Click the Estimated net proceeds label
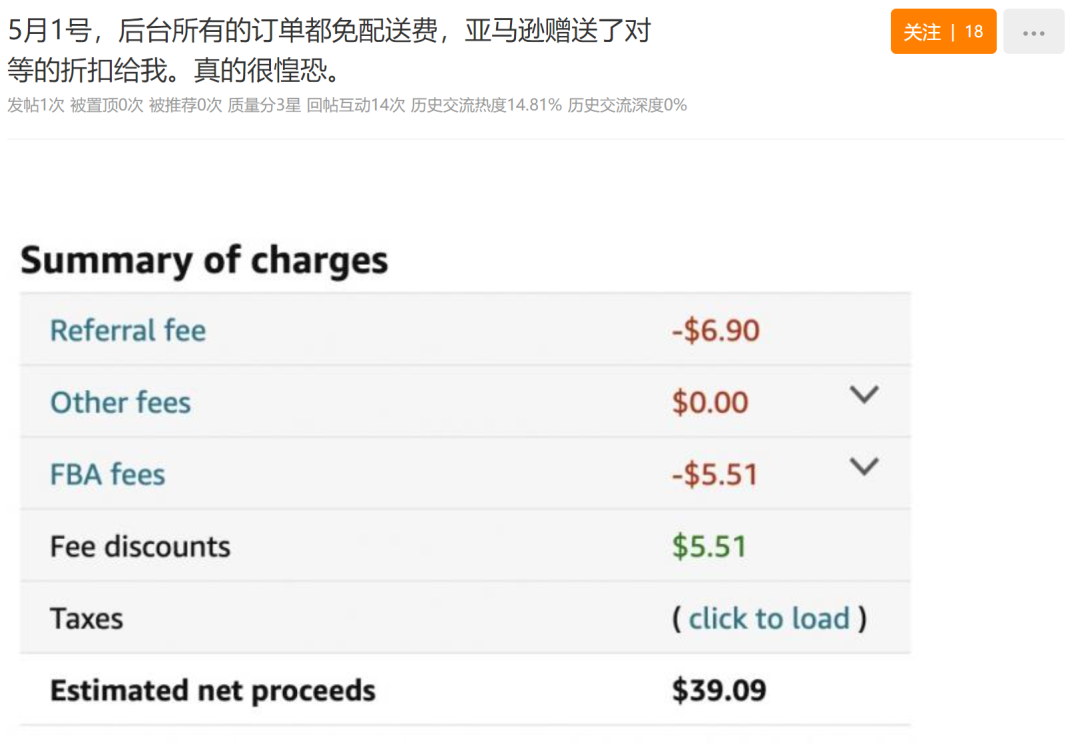Image resolution: width=1080 pixels, height=748 pixels. click(213, 691)
